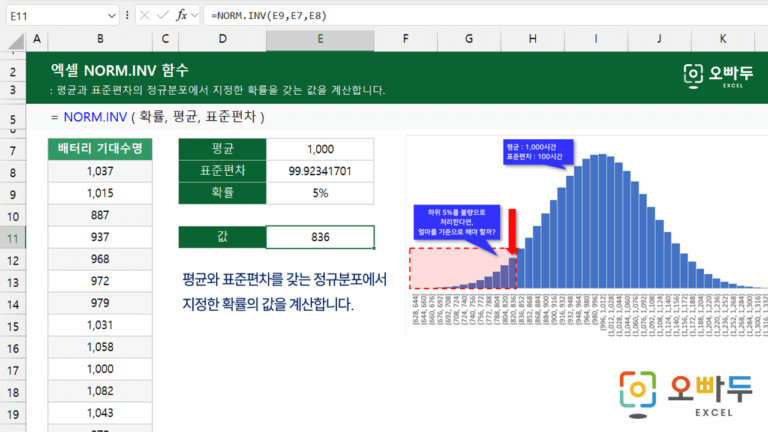The width and height of the screenshot is (768, 432).
Task: Select row 11 header
Action: point(13,239)
